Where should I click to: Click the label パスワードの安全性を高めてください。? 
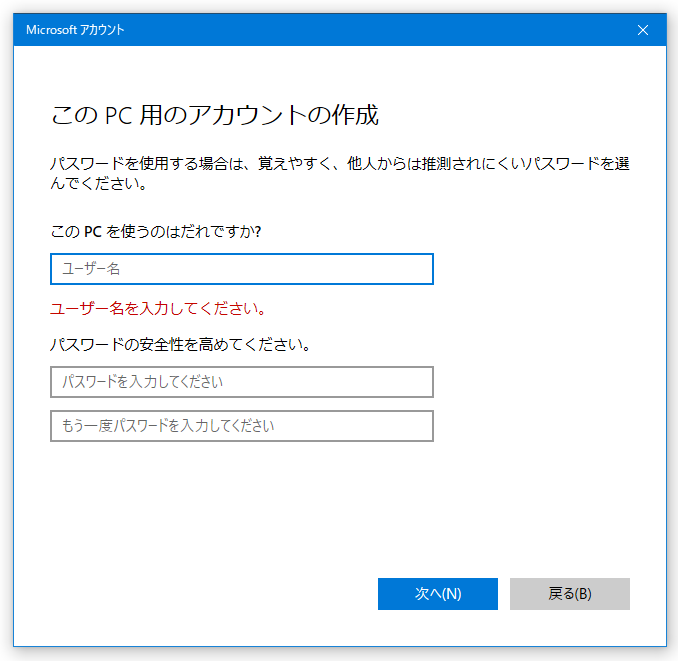(180, 345)
